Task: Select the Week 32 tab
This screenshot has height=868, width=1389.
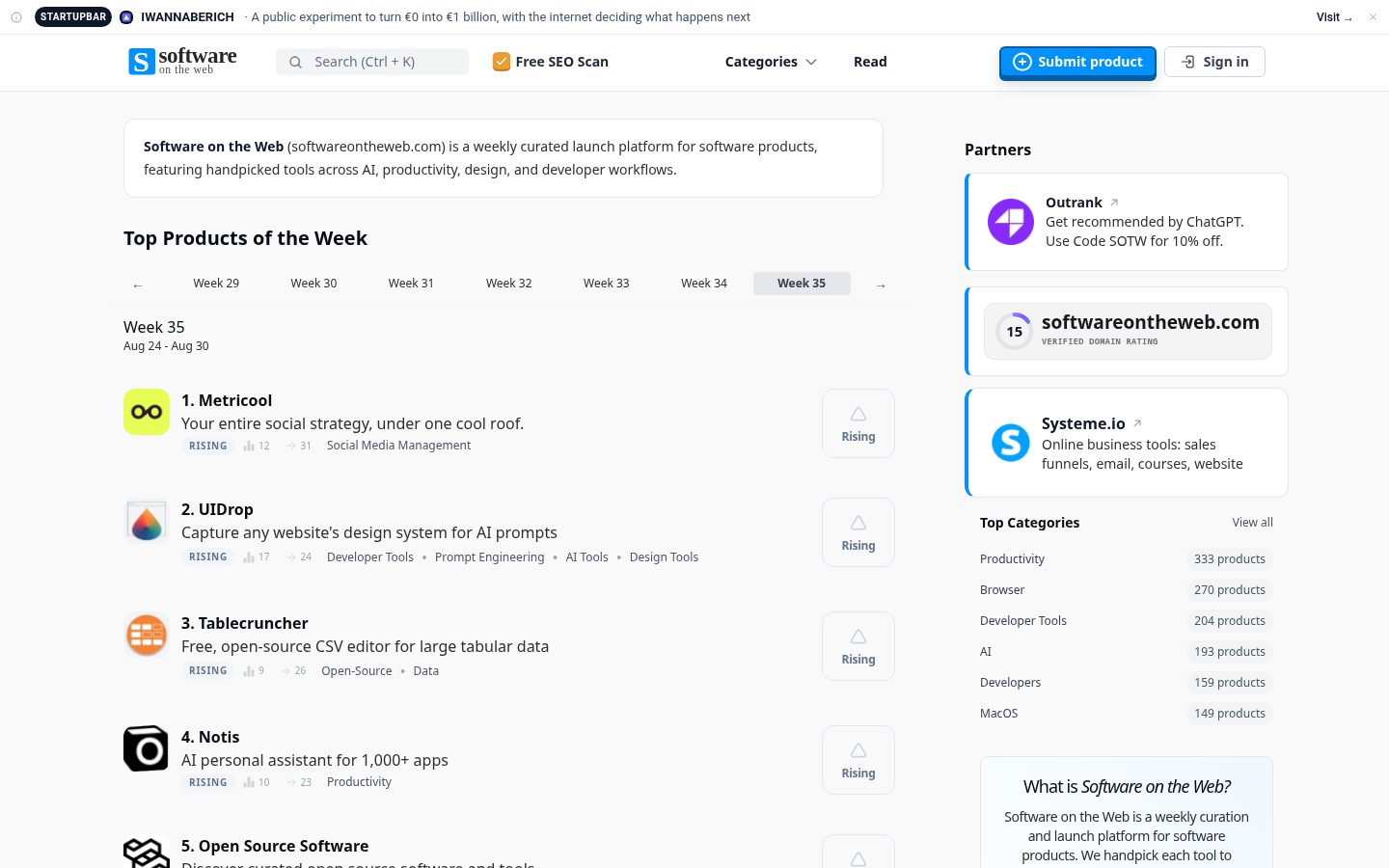Action: coord(508,283)
